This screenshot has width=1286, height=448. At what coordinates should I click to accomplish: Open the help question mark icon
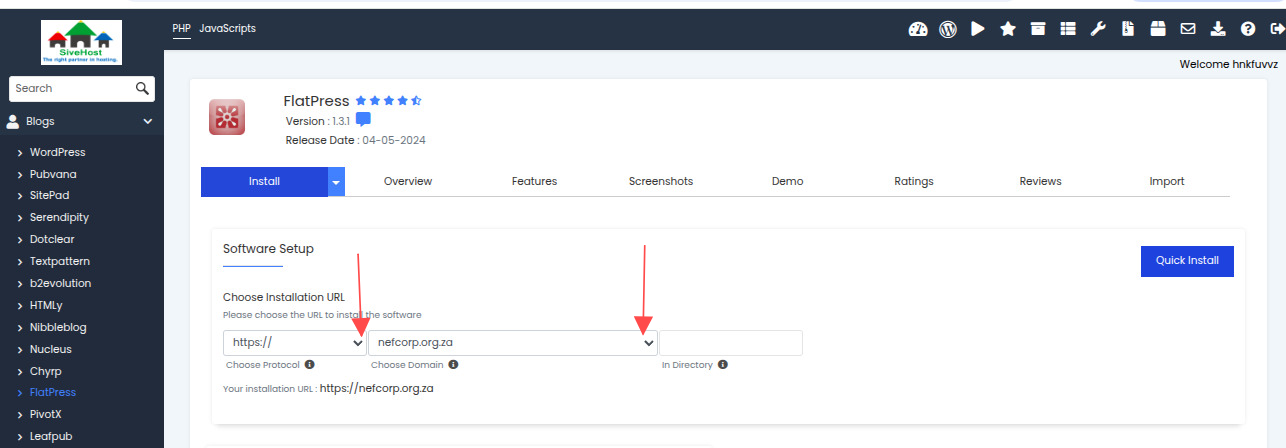[1248, 29]
